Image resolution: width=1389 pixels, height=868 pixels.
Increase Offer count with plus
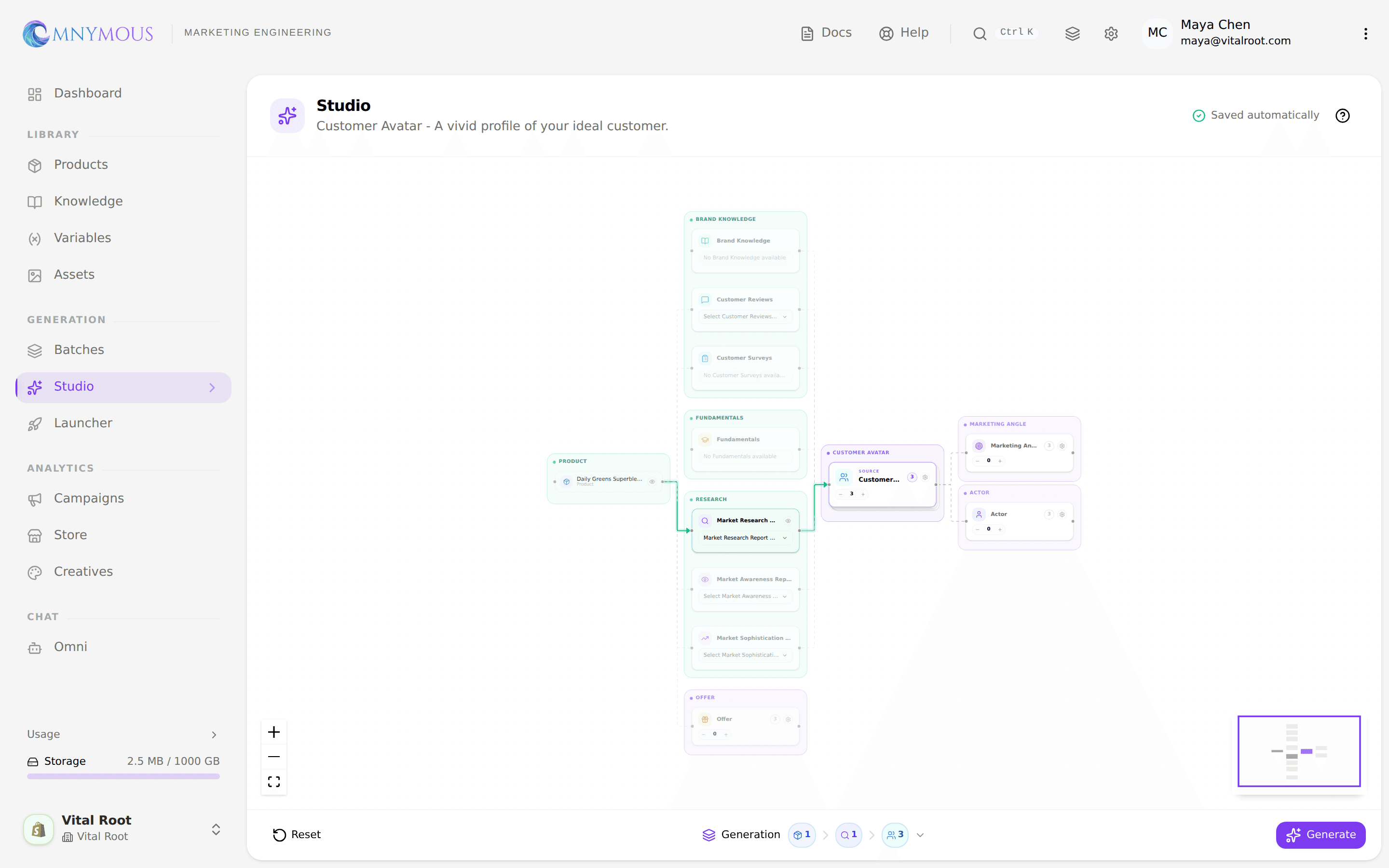click(x=726, y=734)
